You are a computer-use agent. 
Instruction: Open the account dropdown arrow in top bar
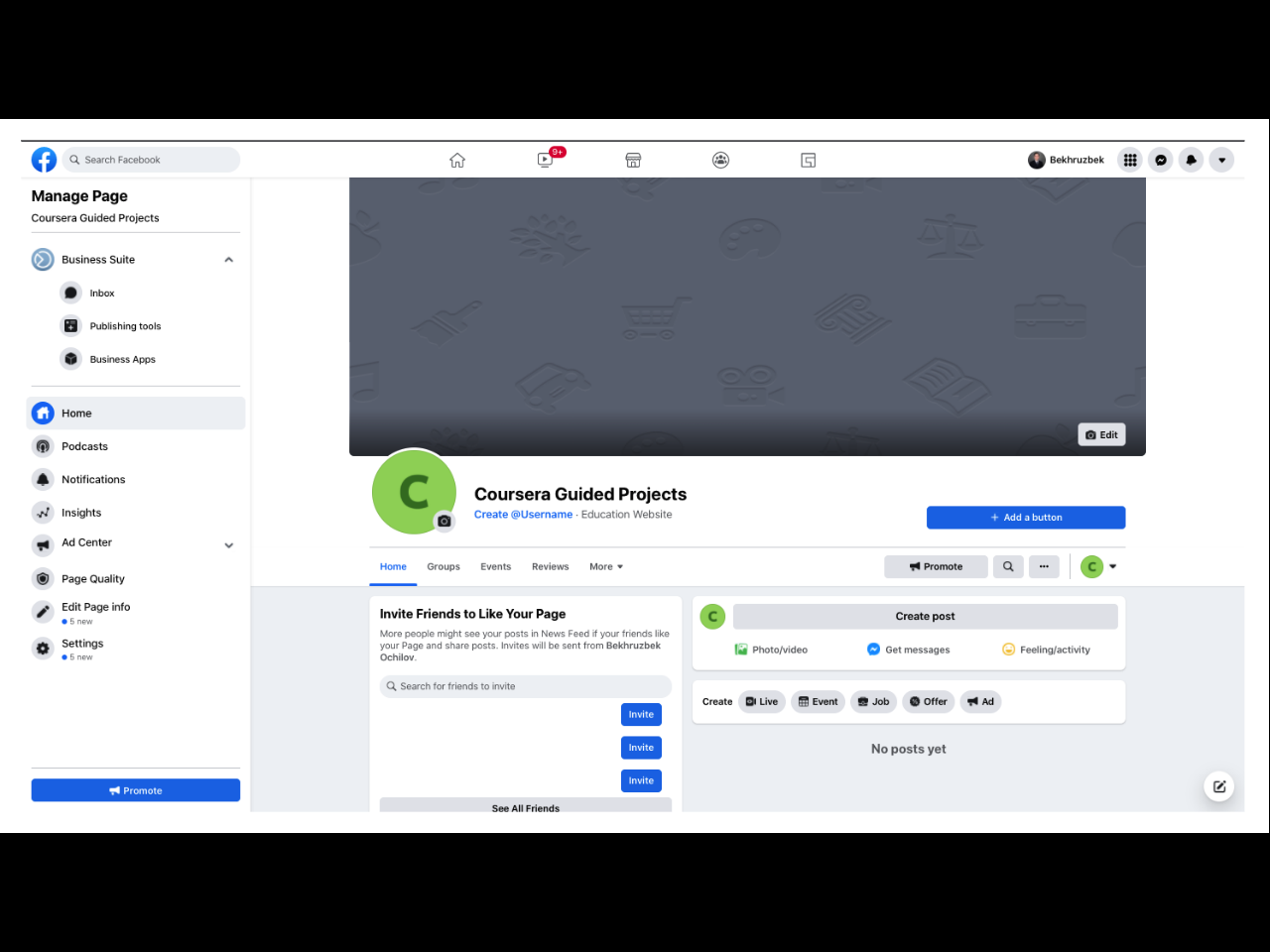pos(1222,160)
